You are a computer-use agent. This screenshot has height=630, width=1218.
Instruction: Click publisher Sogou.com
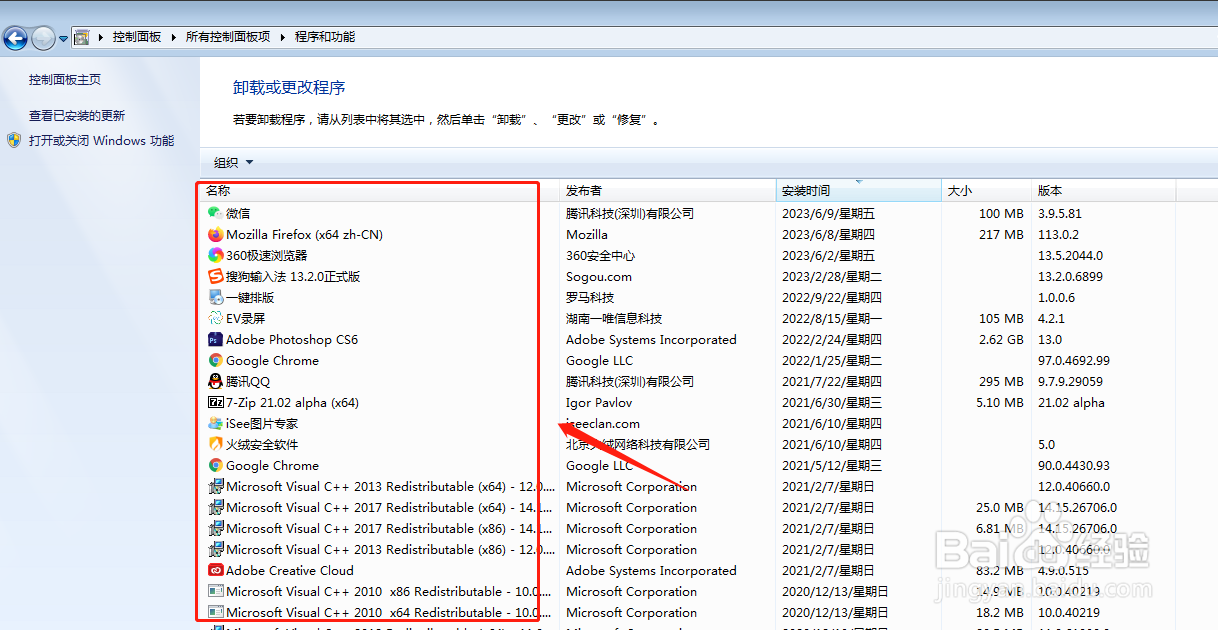tap(599, 276)
